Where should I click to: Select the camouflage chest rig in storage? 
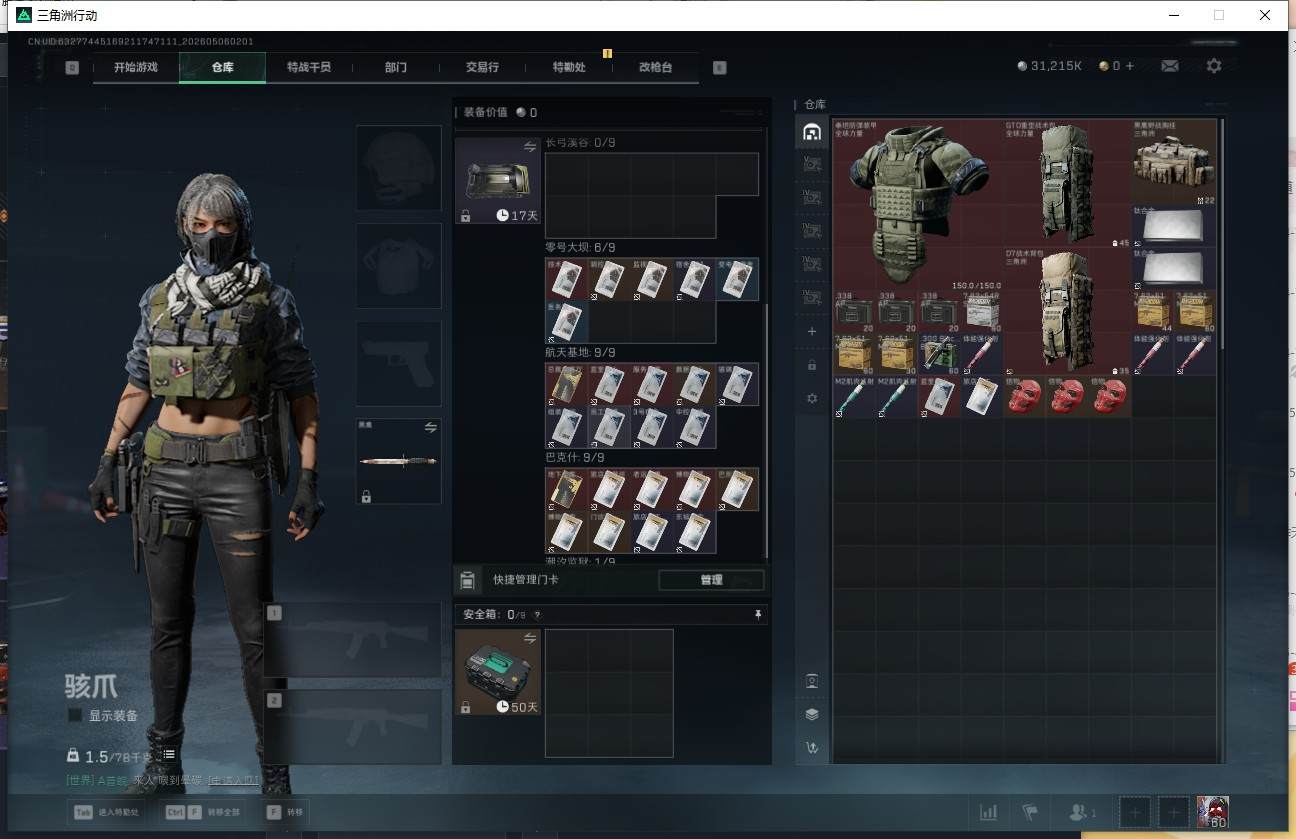point(1173,163)
